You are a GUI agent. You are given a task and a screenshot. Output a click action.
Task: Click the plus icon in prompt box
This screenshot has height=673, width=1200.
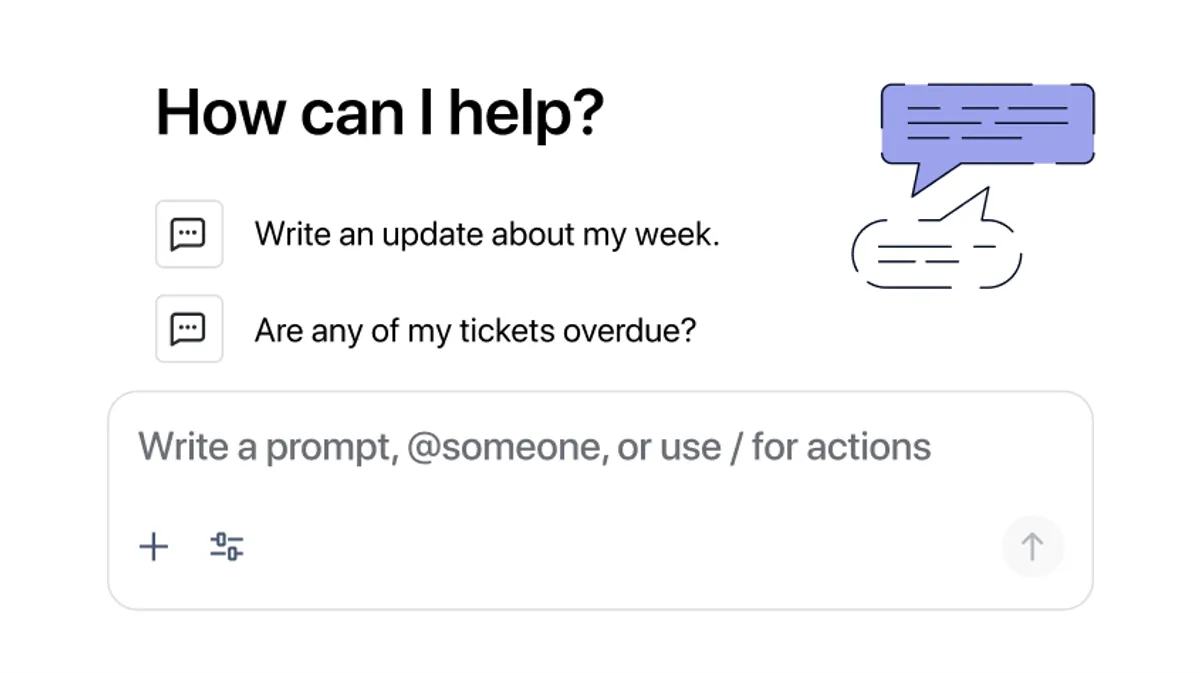click(153, 547)
